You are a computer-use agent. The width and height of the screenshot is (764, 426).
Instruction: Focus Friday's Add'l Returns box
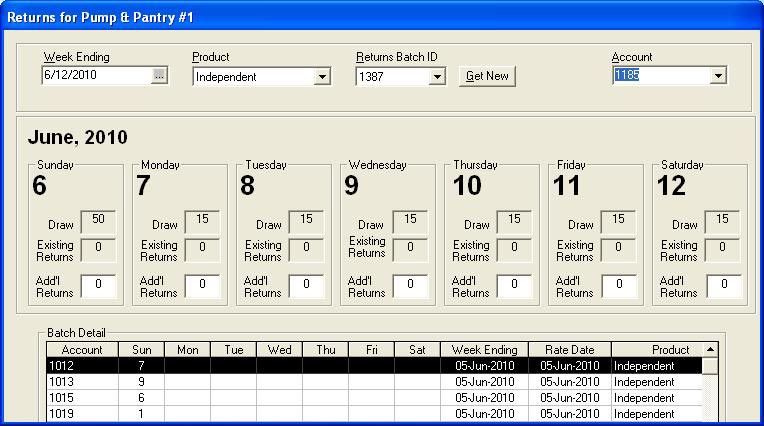(x=618, y=286)
